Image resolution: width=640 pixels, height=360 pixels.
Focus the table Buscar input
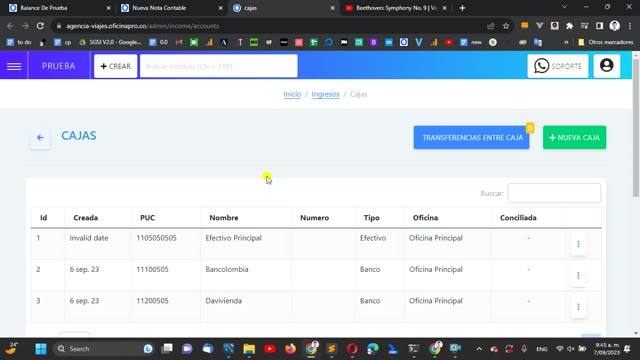pyautogui.click(x=554, y=193)
